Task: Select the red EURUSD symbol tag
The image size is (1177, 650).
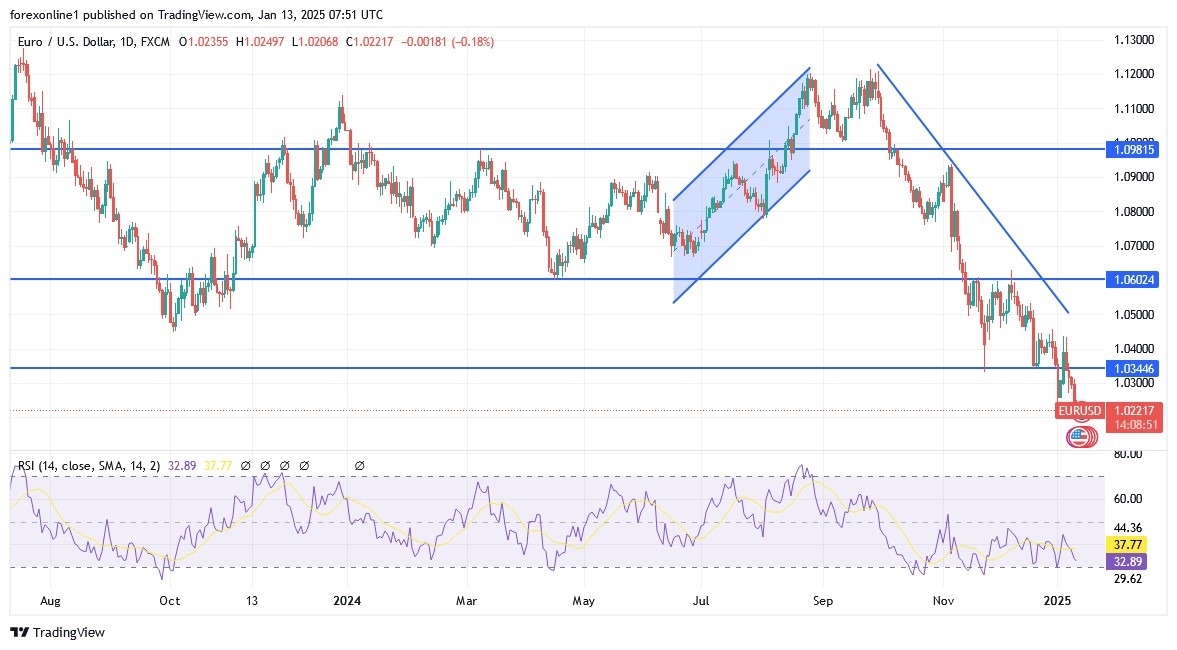Action: pos(1079,410)
